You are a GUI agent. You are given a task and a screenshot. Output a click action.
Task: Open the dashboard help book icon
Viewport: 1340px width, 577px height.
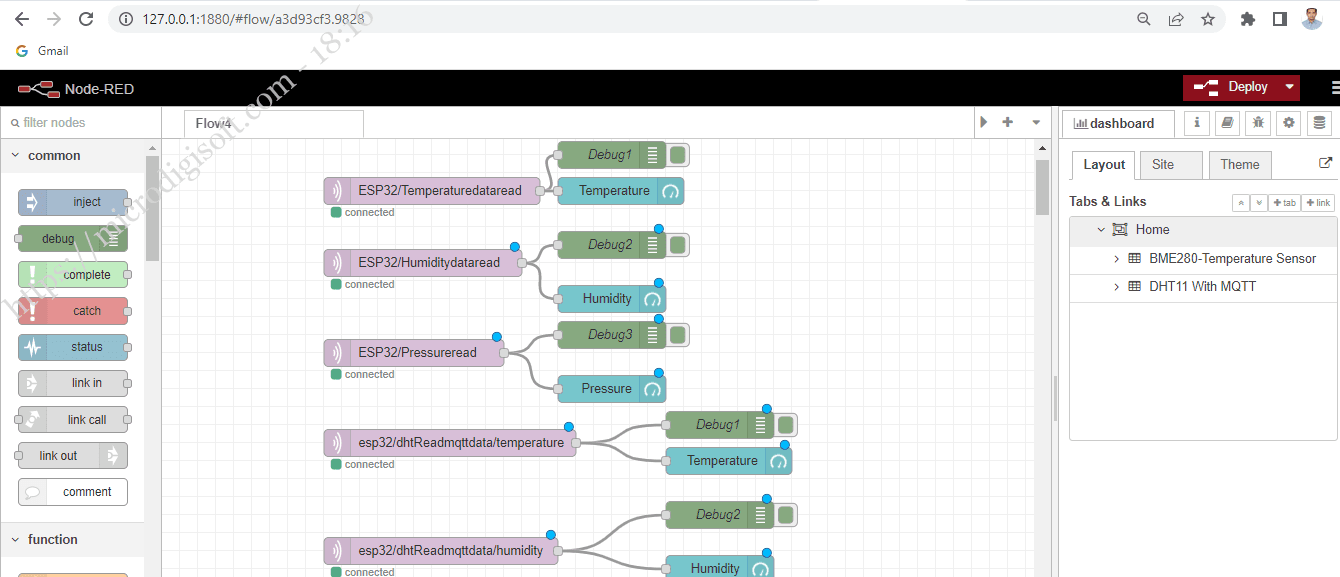(x=1227, y=123)
